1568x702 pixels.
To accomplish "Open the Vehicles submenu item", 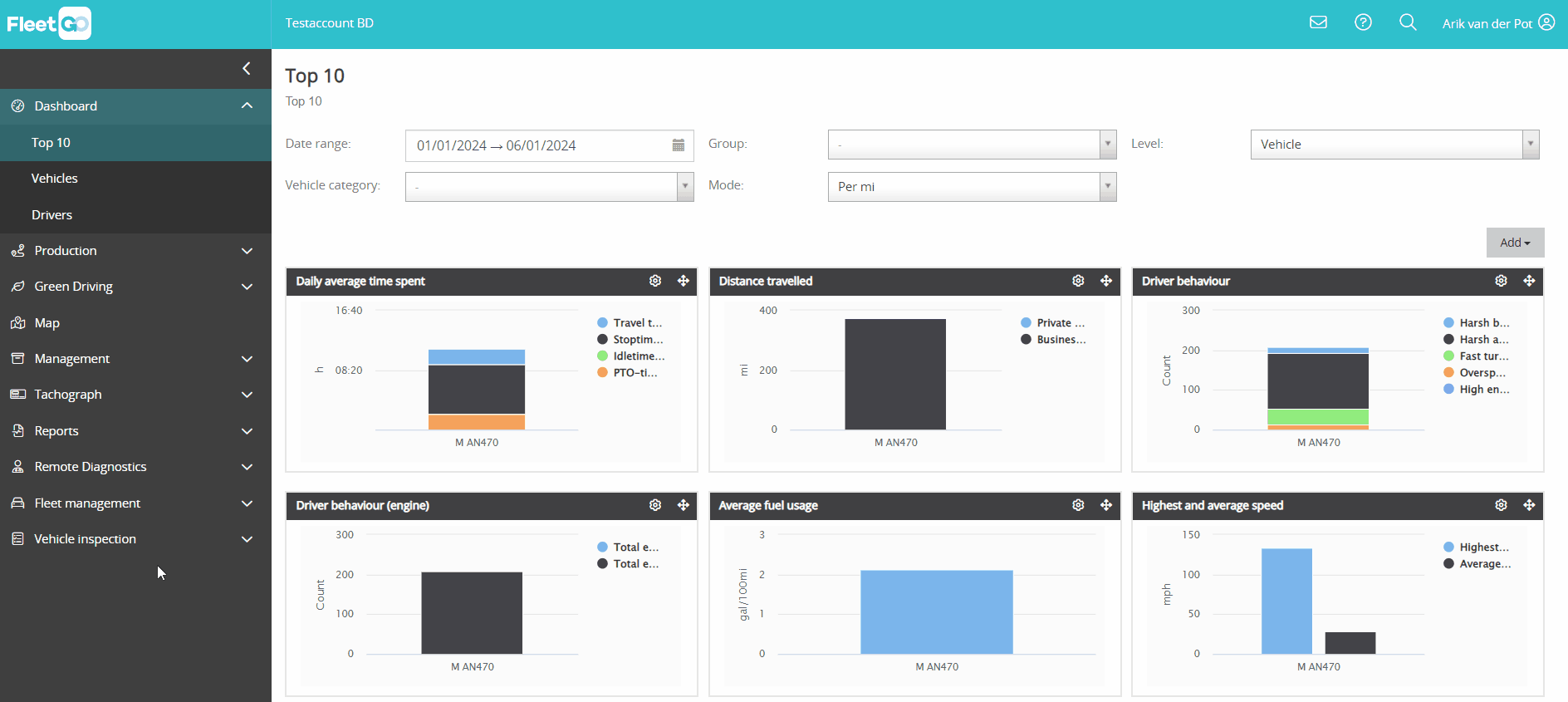I will (x=135, y=179).
